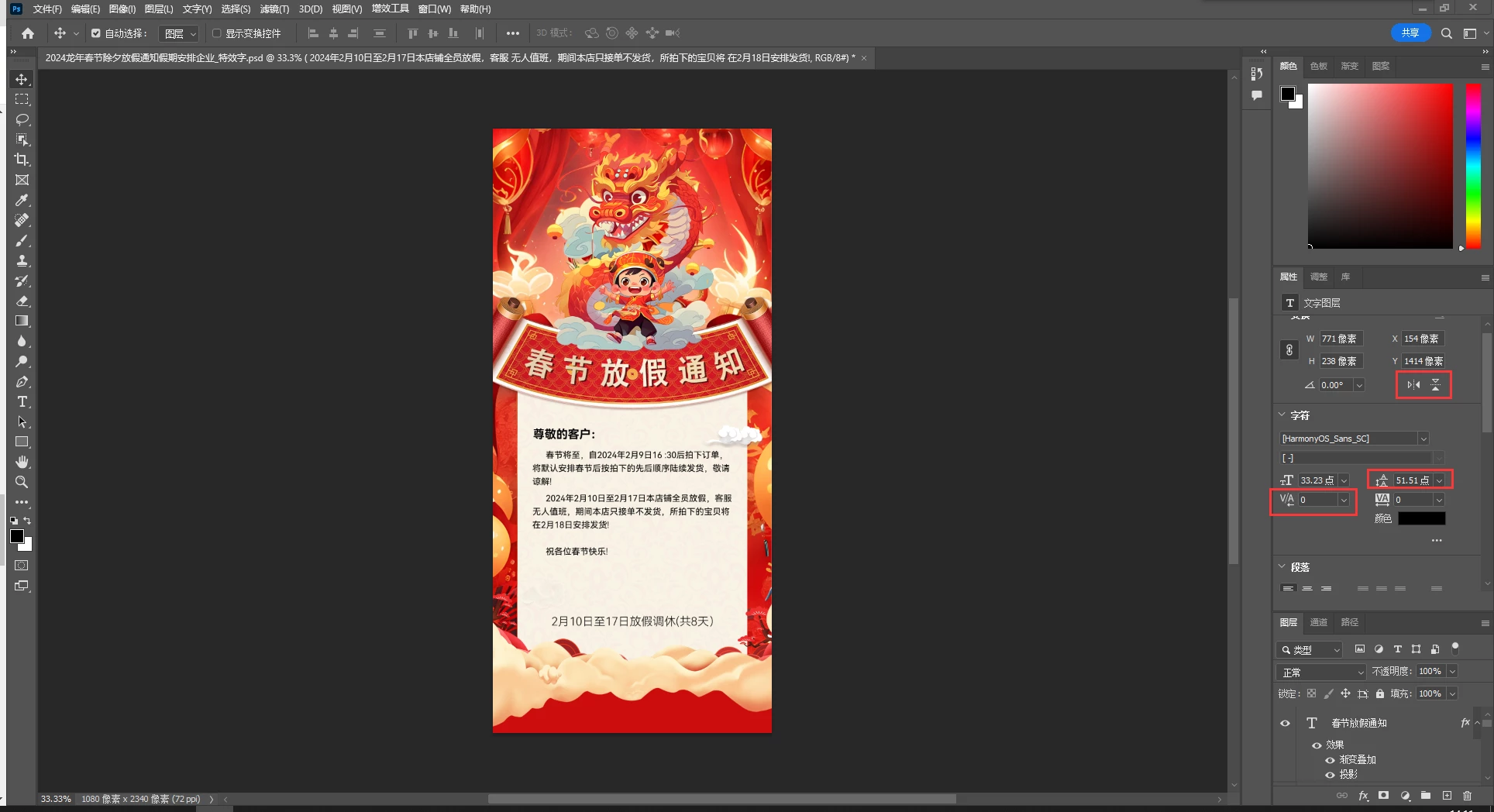Select the Horizontal Type tool

point(22,401)
